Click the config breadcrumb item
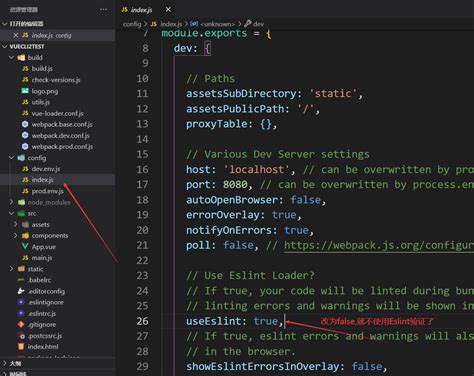474x376 pixels. point(132,24)
